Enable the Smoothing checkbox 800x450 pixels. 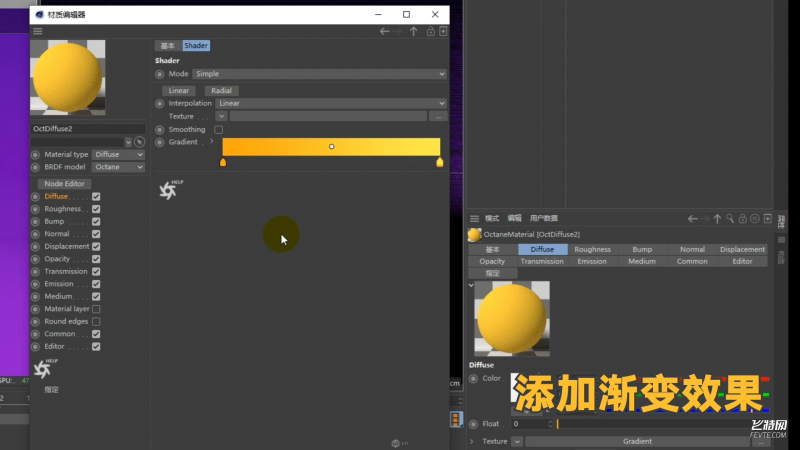click(x=218, y=130)
